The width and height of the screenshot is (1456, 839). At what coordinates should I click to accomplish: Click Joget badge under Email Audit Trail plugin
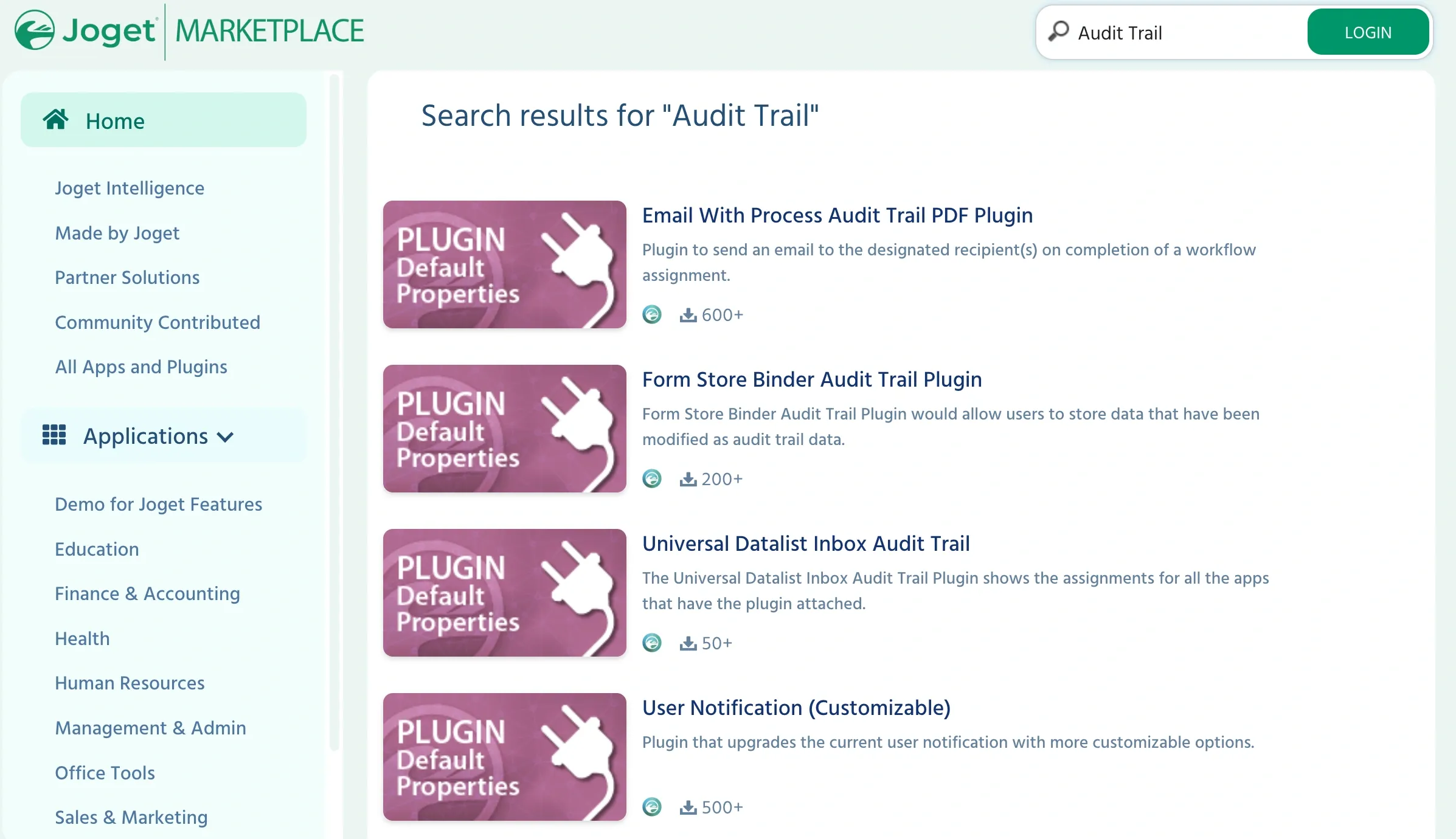(x=652, y=314)
